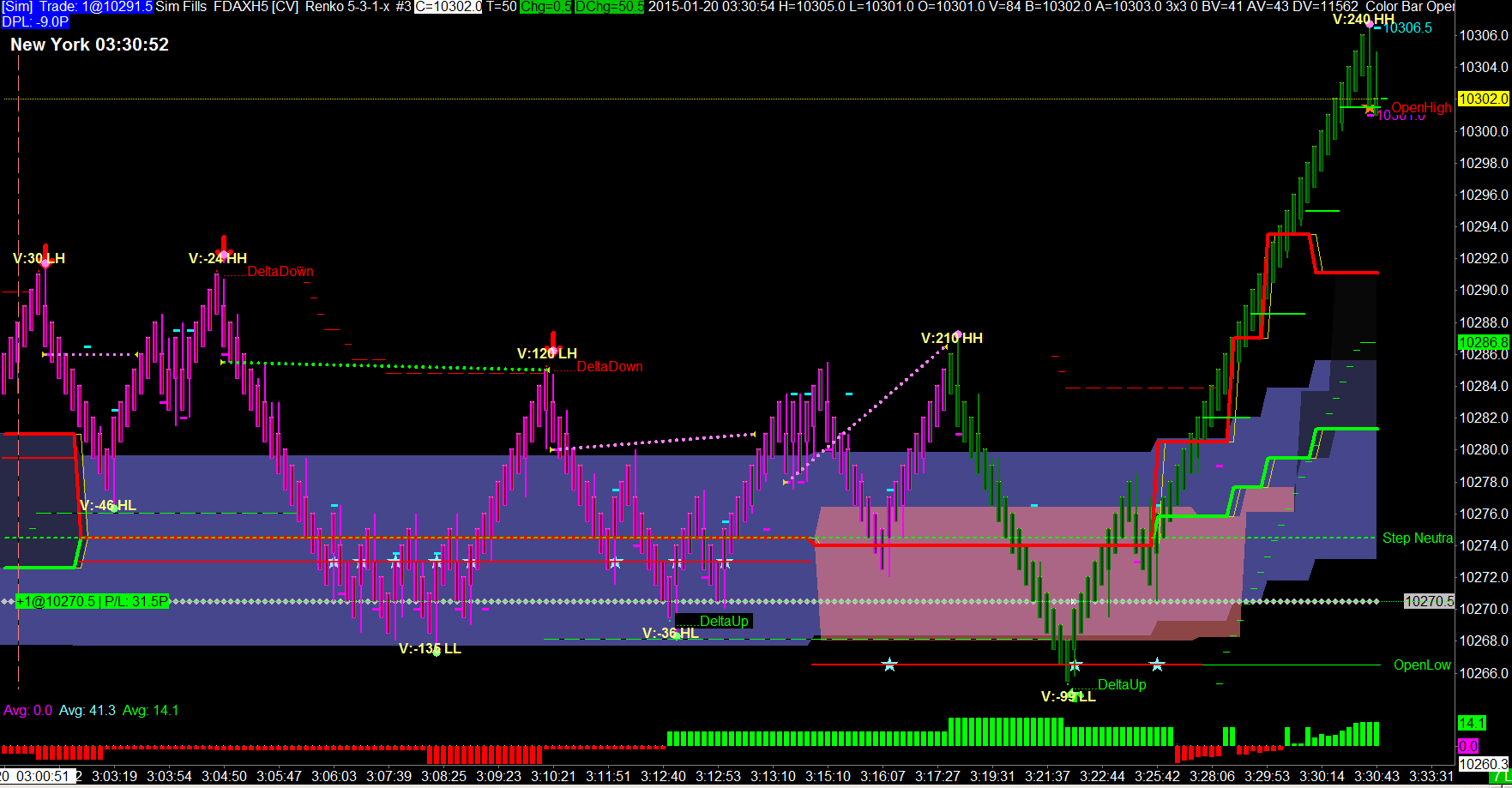Click the 10280.0 price axis label
This screenshot has height=788, width=1512.
coord(1484,449)
